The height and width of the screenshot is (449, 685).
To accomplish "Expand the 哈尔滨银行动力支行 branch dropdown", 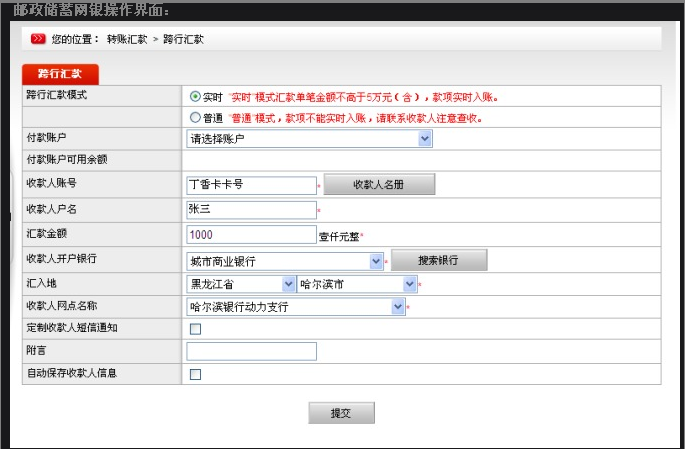I will (296, 307).
